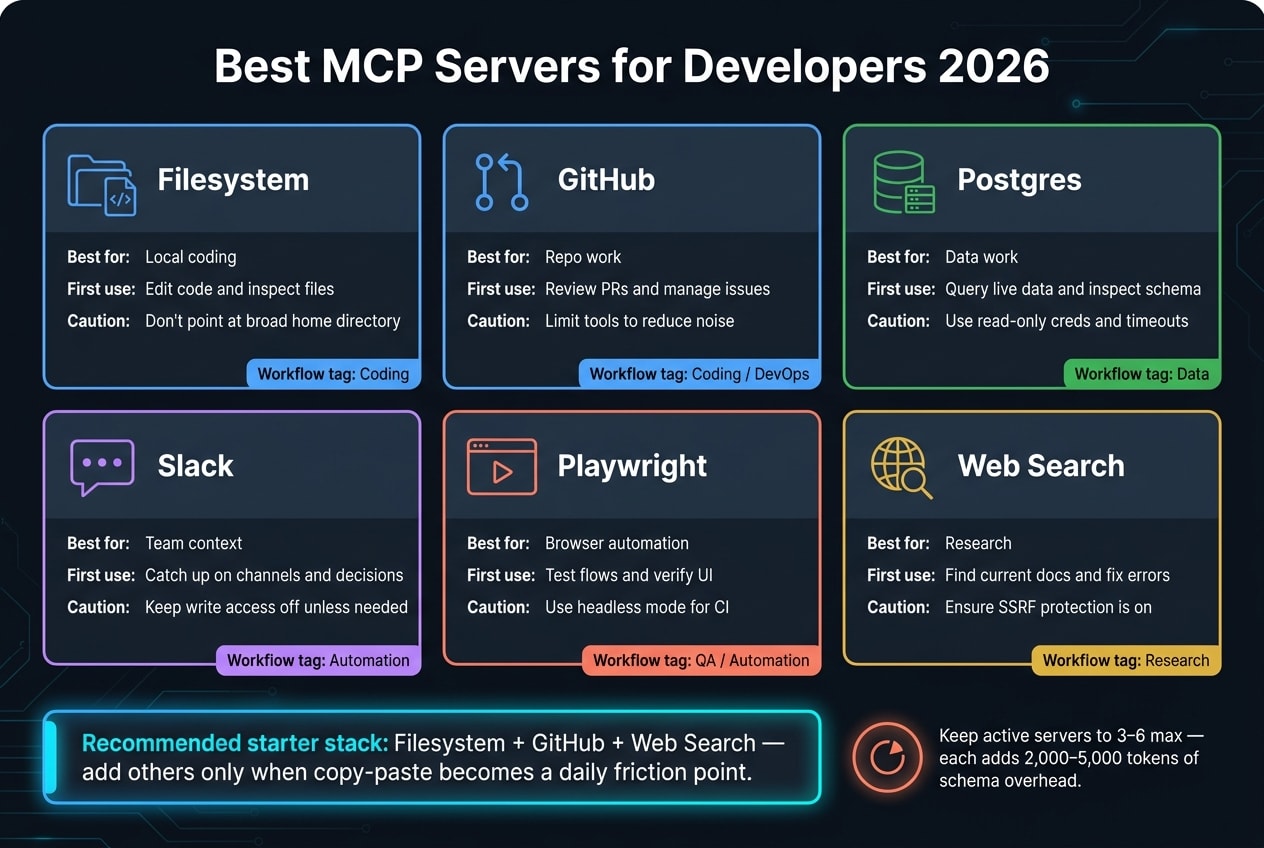Viewport: 1264px width, 848px height.
Task: Click the Best for label in Filesystem card
Action: (98, 257)
